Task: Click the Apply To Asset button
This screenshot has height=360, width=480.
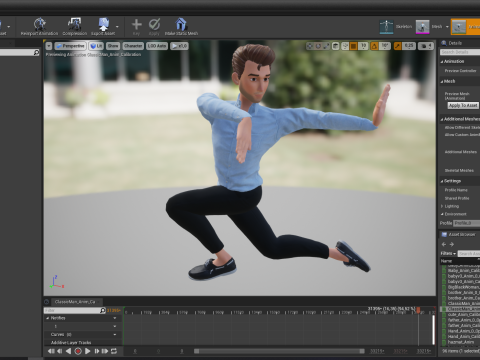Action: pyautogui.click(x=463, y=105)
